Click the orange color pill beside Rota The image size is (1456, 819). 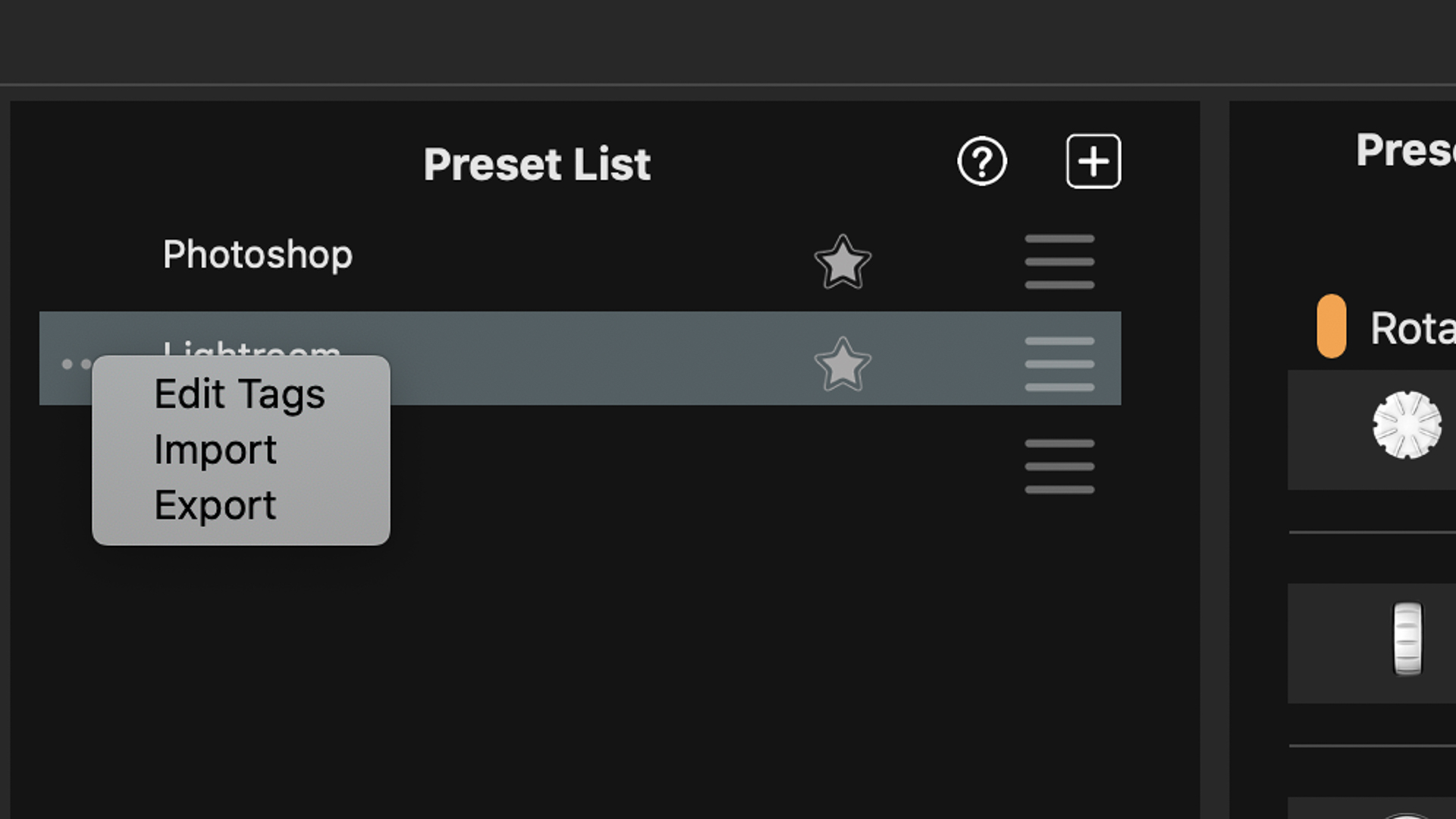(x=1331, y=326)
